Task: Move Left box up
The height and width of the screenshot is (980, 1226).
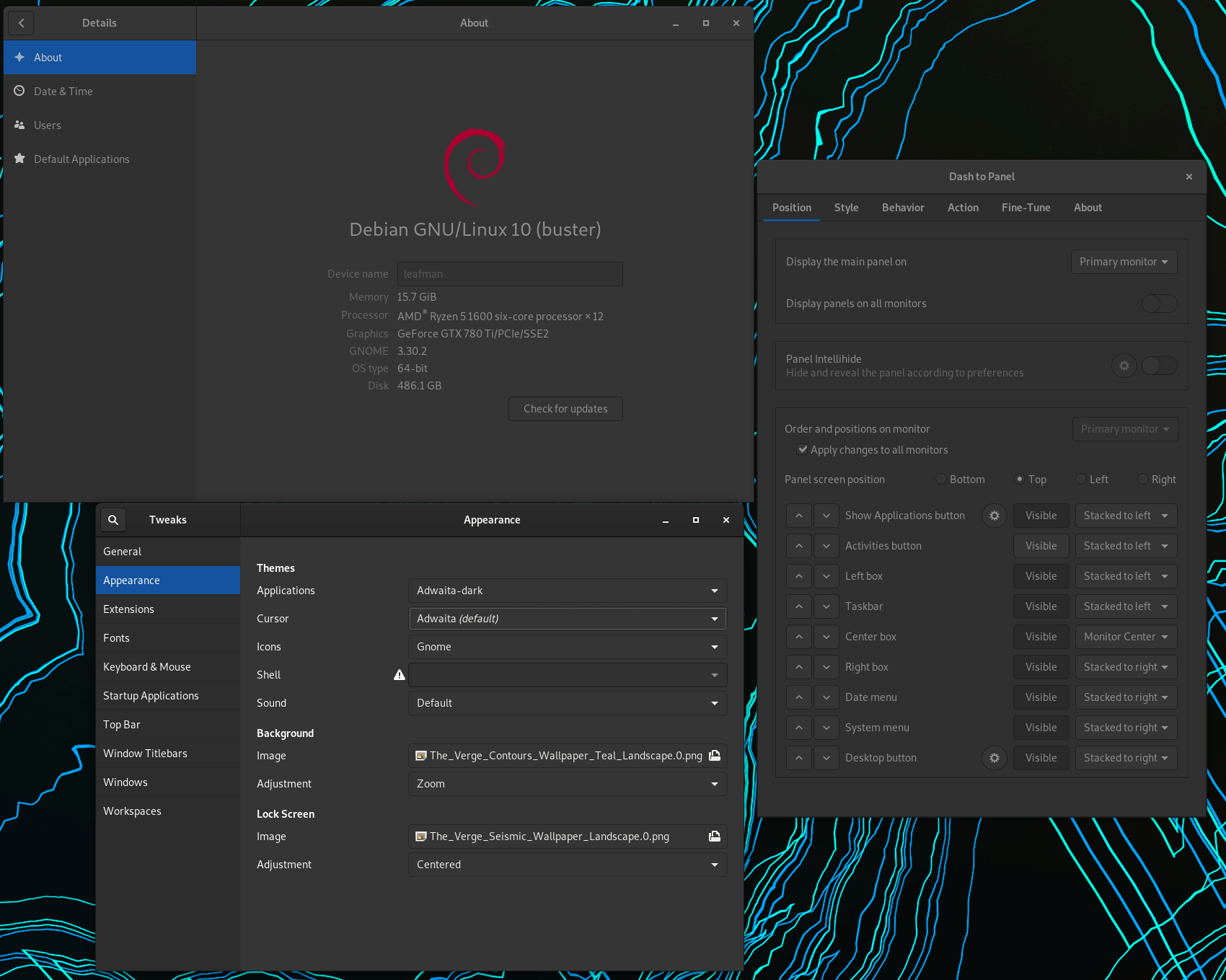Action: pyautogui.click(x=799, y=576)
